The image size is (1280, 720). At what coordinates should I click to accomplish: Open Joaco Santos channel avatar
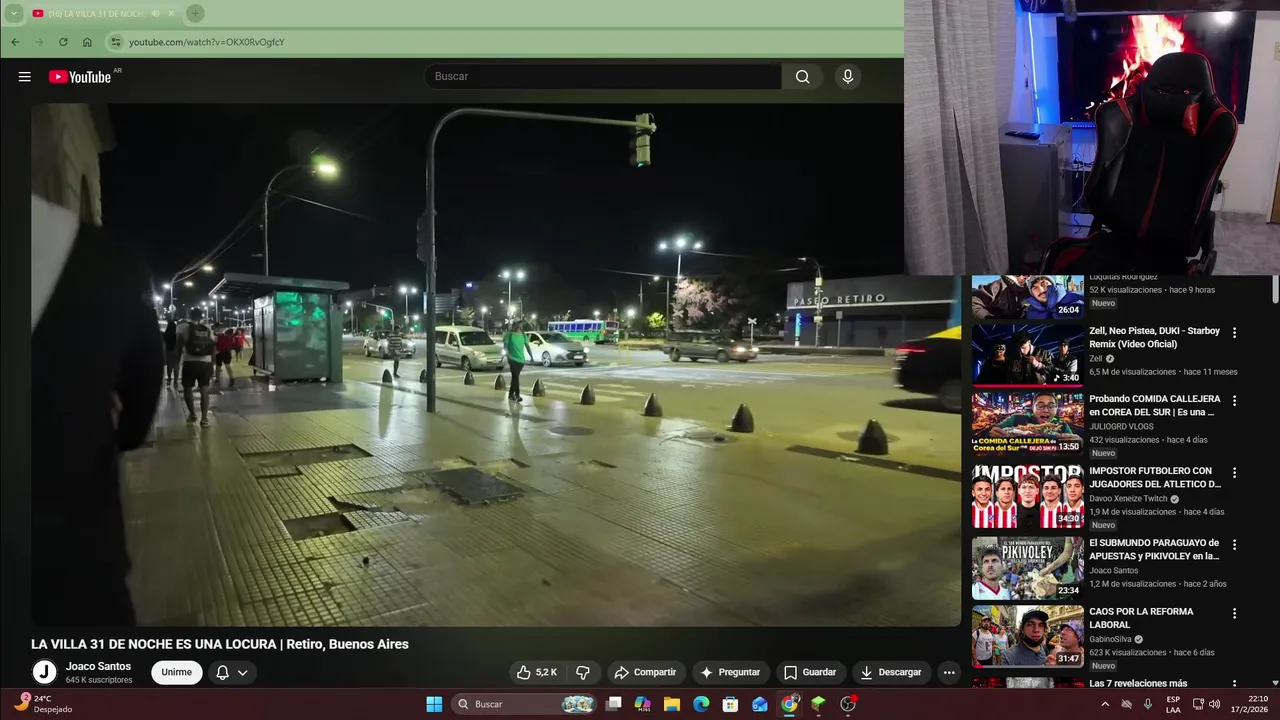pos(44,672)
